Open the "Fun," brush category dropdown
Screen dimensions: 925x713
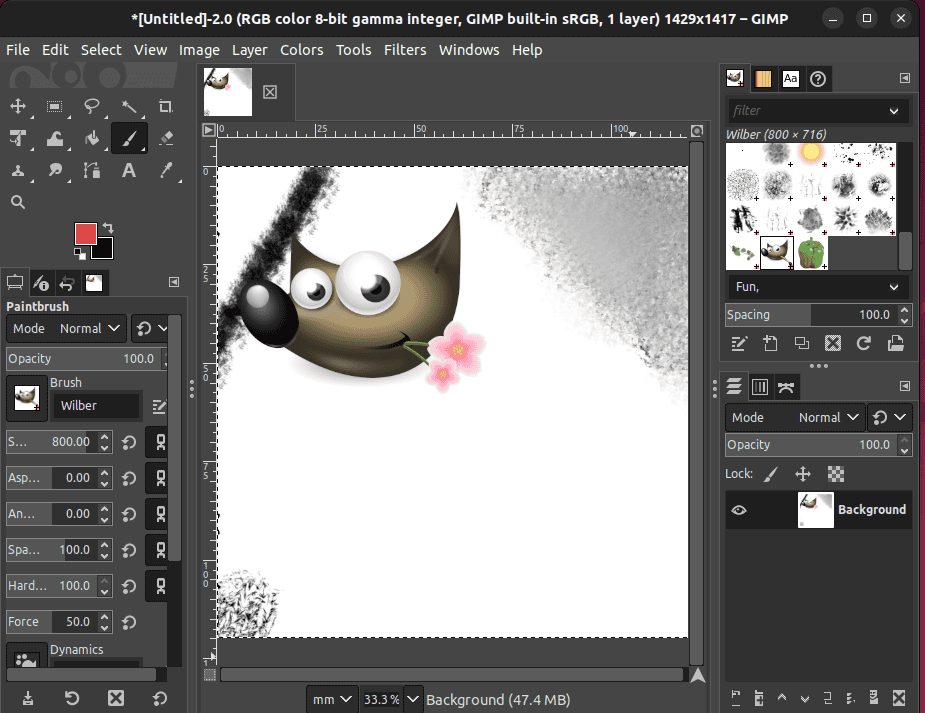click(x=816, y=287)
